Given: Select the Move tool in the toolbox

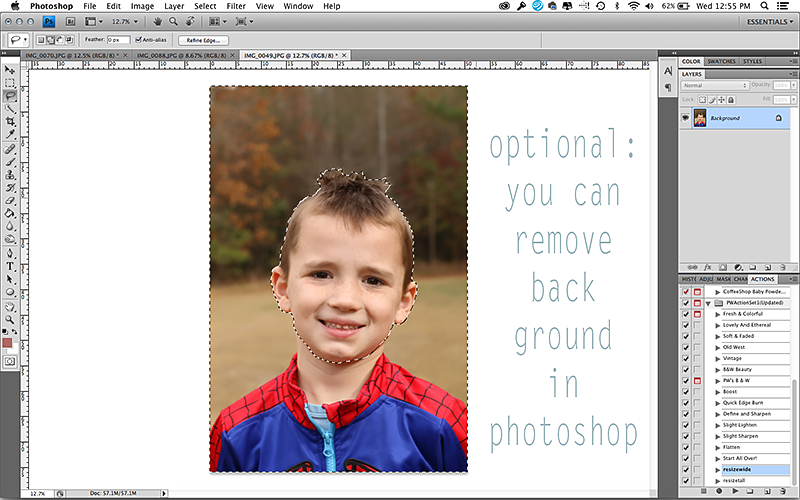Looking at the screenshot, I should [x=10, y=70].
